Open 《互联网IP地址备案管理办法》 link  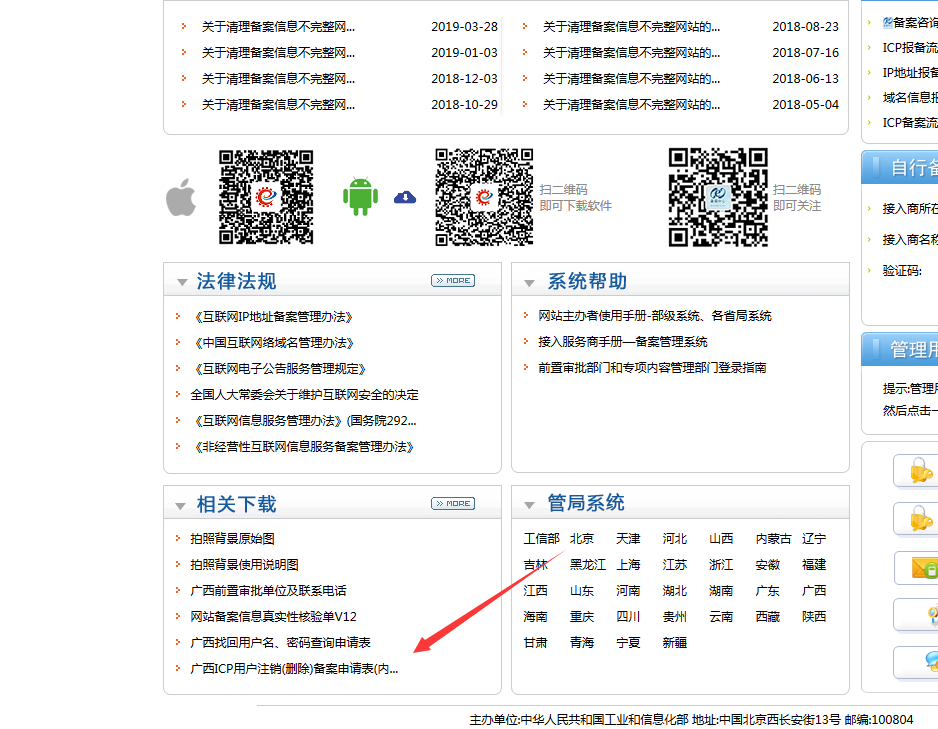click(x=273, y=317)
